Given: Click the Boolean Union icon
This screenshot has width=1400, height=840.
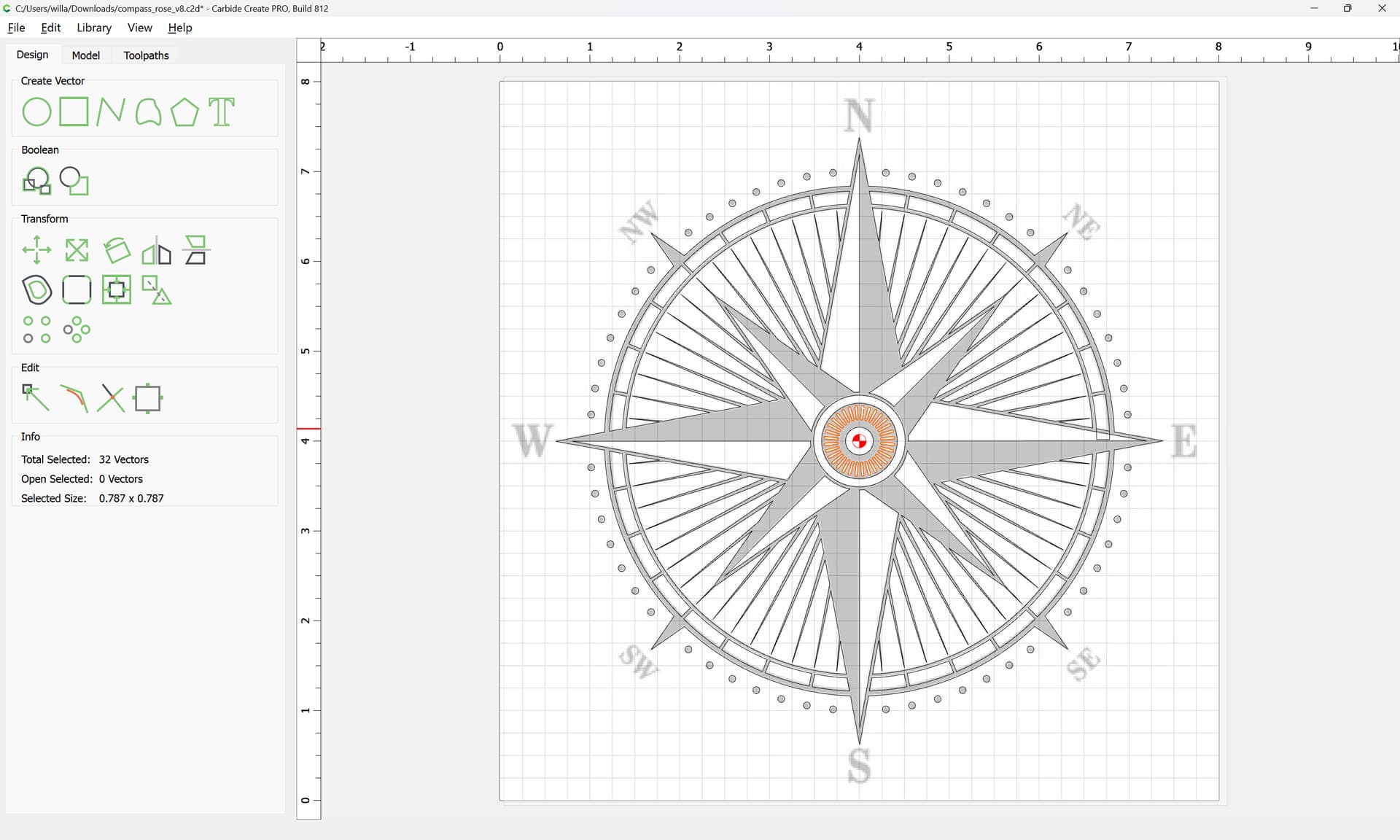Looking at the screenshot, I should pyautogui.click(x=36, y=181).
